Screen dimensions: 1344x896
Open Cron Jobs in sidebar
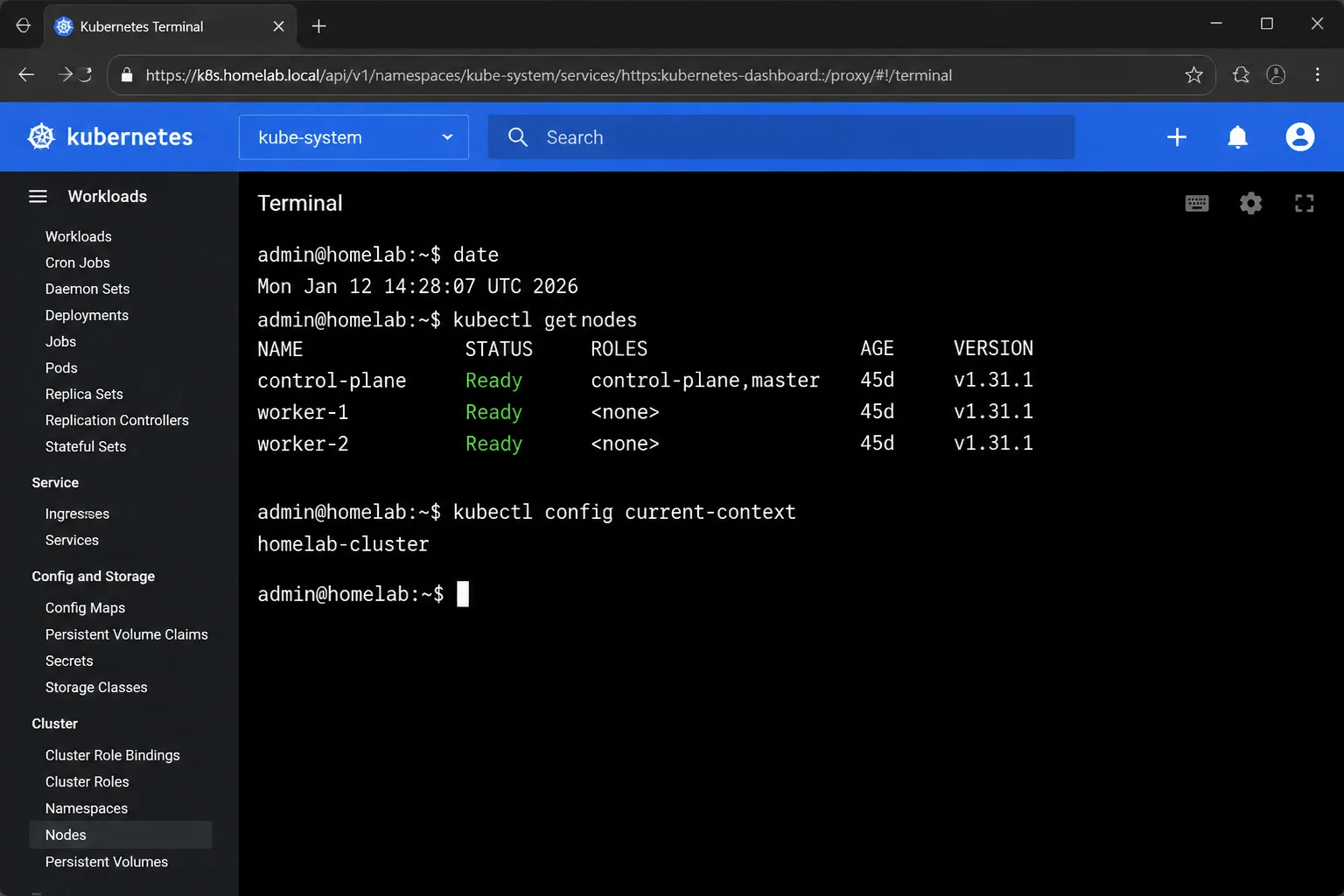78,262
